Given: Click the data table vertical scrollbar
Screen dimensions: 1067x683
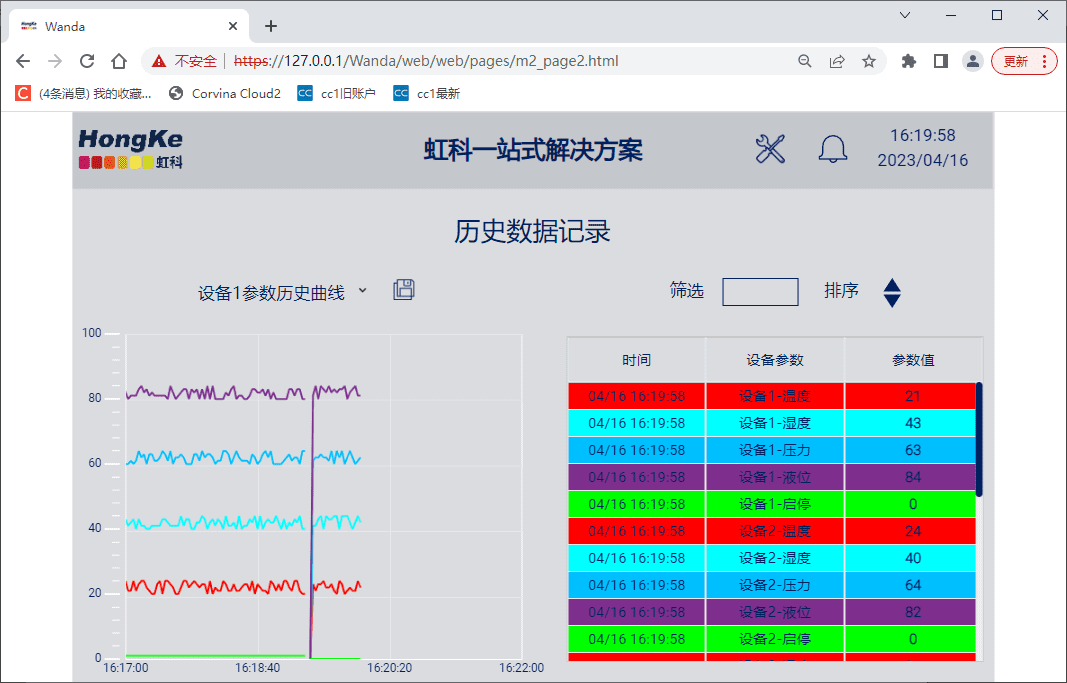Looking at the screenshot, I should tap(979, 439).
